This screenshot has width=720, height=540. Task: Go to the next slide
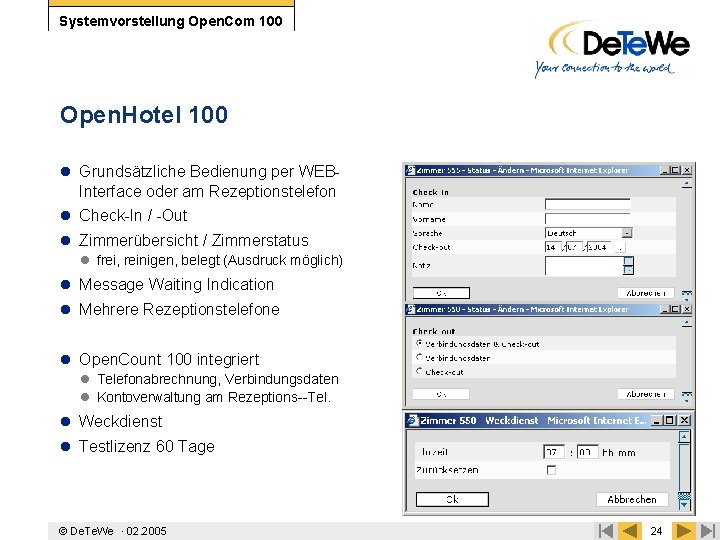(x=684, y=531)
